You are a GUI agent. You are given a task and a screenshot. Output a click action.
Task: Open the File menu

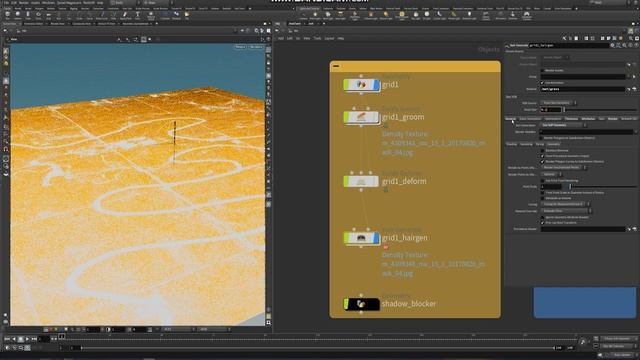click(x=6, y=2)
